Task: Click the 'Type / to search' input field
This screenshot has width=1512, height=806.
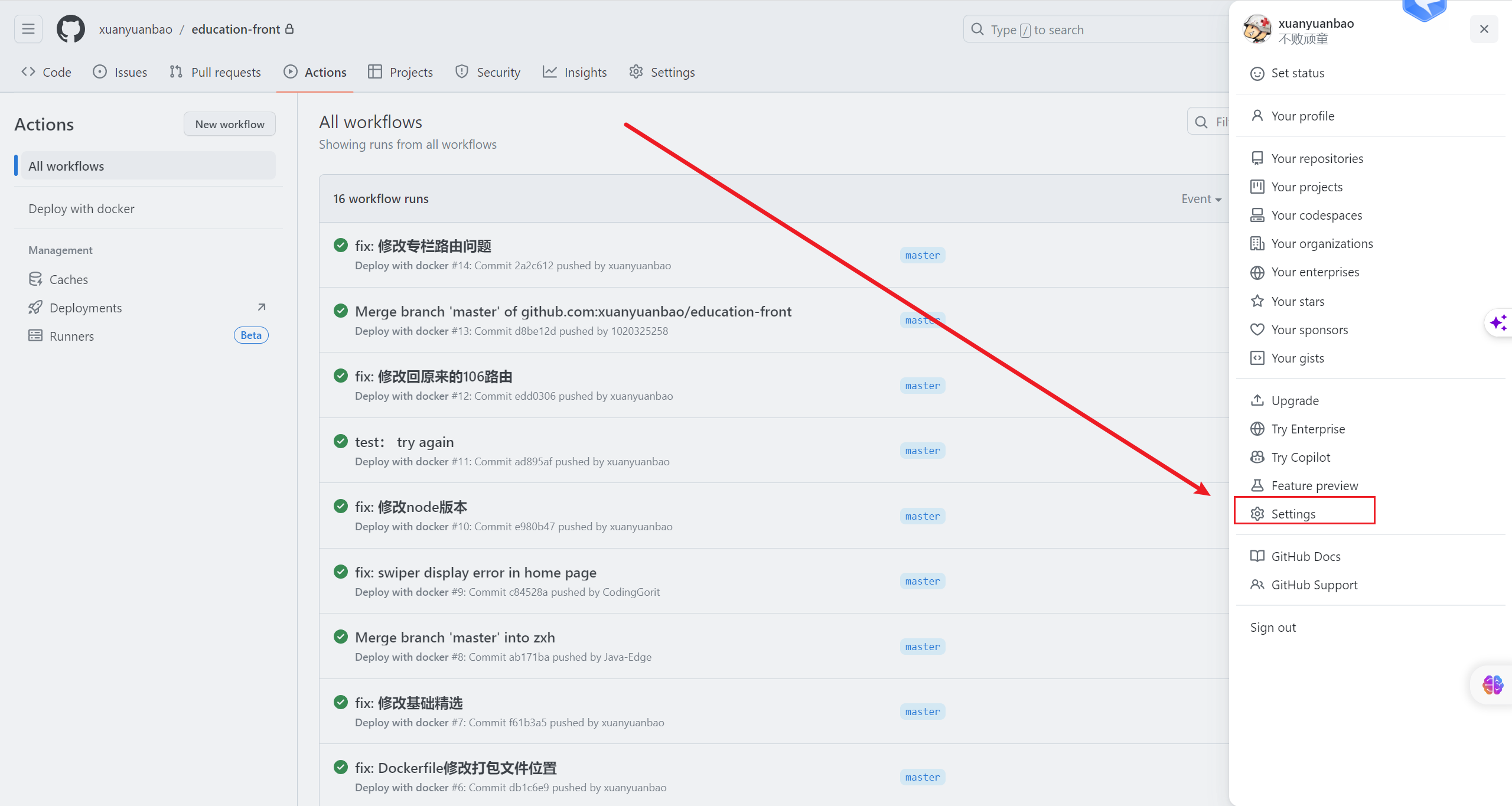Action: [x=1063, y=29]
